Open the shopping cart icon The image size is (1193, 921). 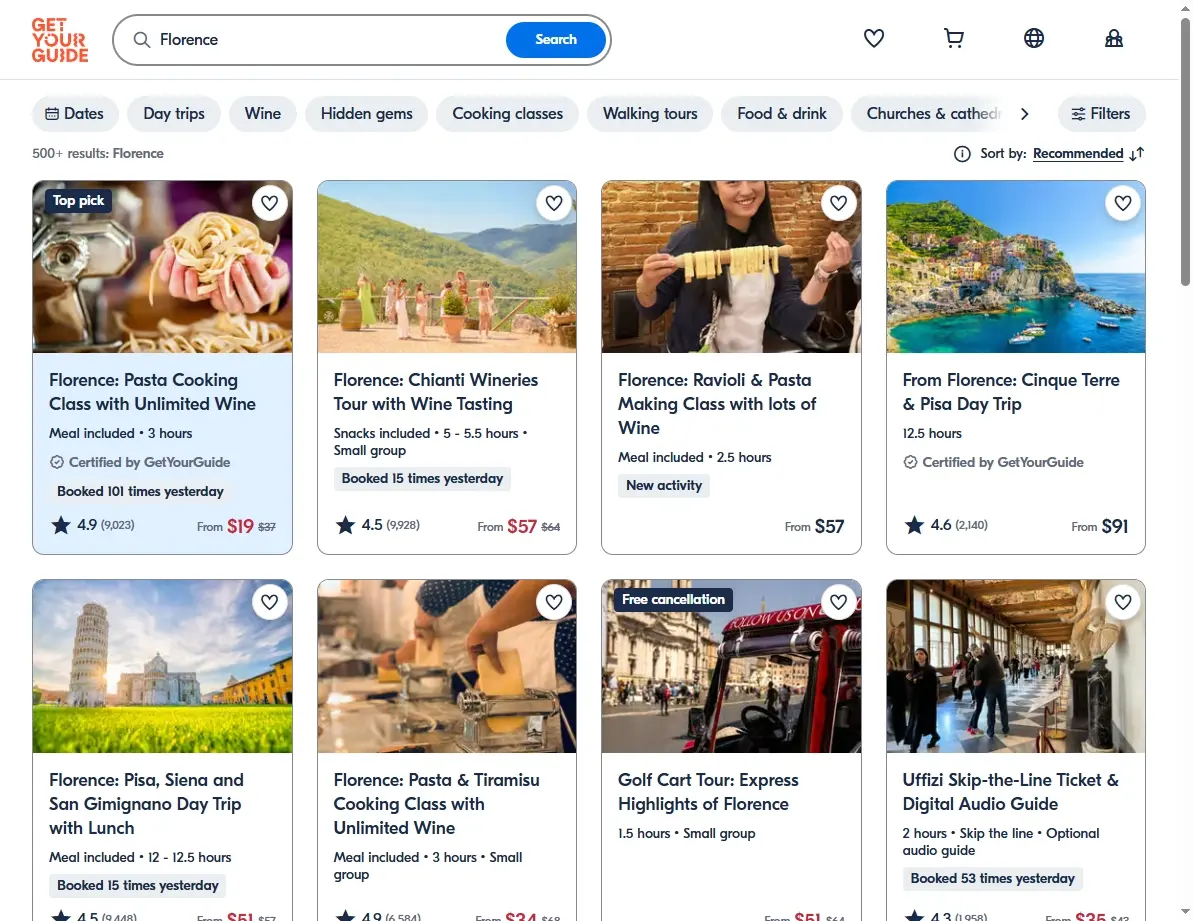[x=953, y=38]
